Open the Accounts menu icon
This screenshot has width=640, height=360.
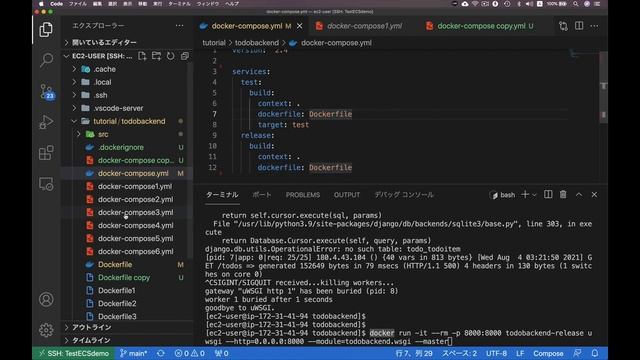46,299
